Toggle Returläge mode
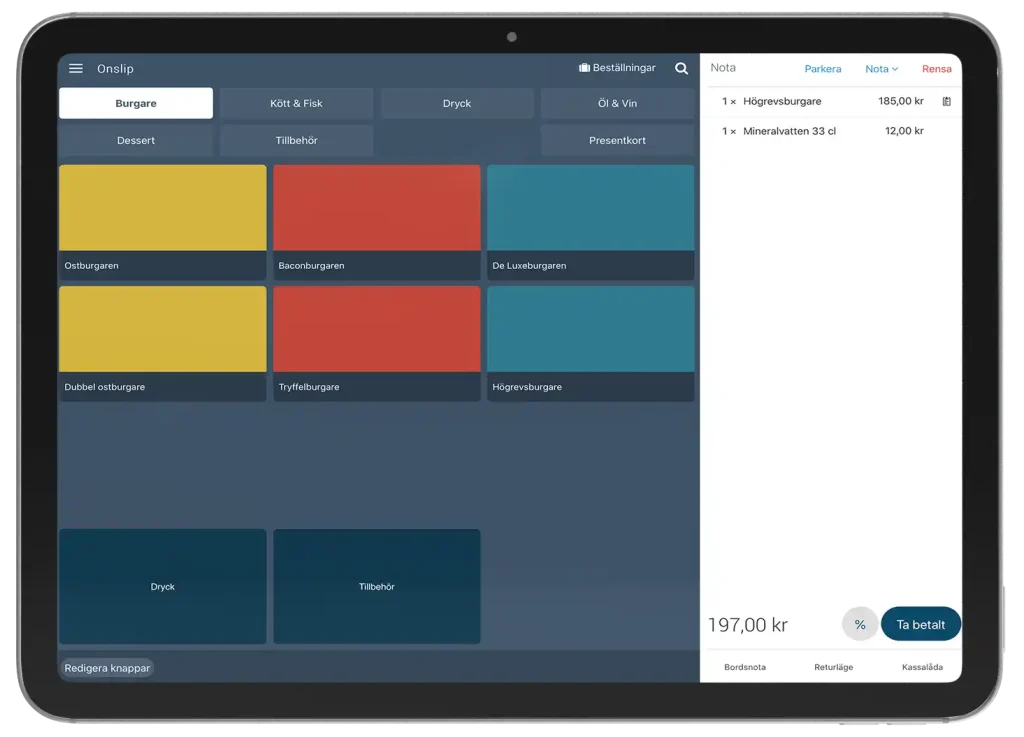The width and height of the screenshot is (1024, 737). (x=833, y=667)
